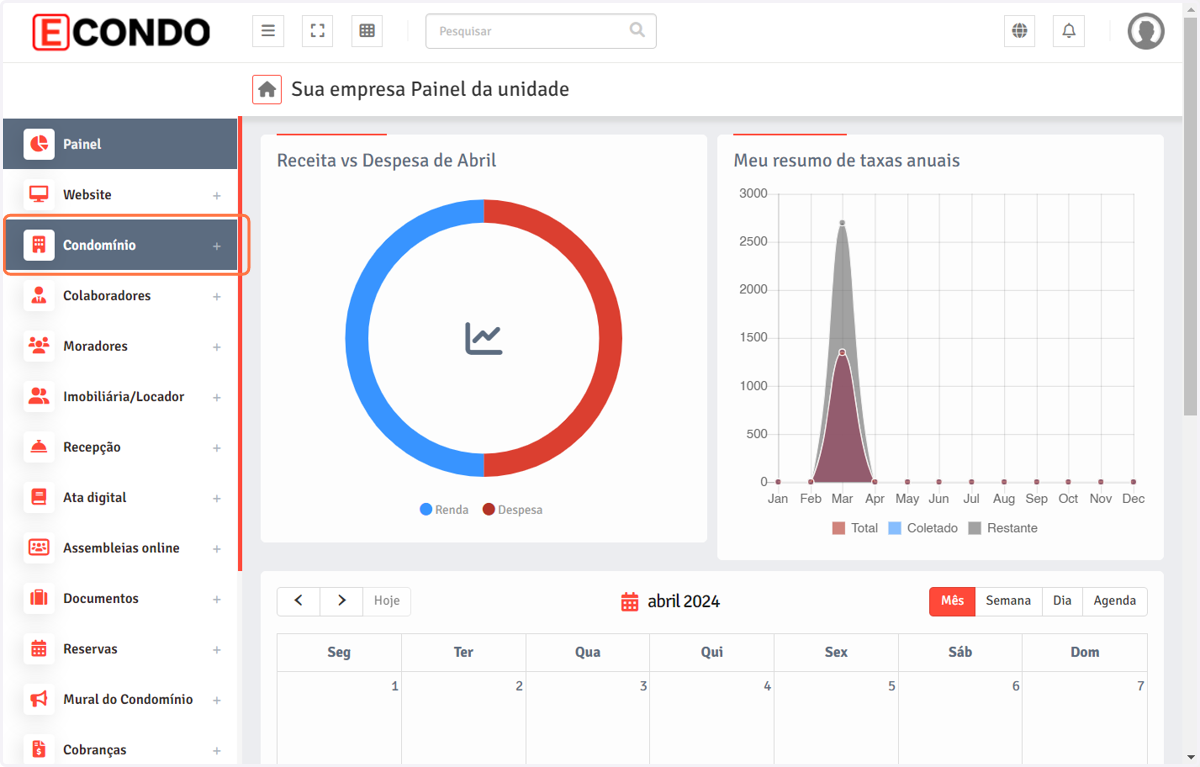This screenshot has width=1200, height=767.
Task: Expand the Ata digital menu plus
Action: [x=217, y=499]
